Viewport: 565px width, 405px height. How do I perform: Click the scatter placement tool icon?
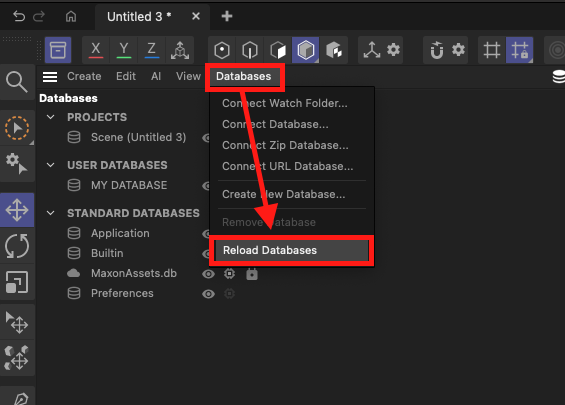click(17, 358)
